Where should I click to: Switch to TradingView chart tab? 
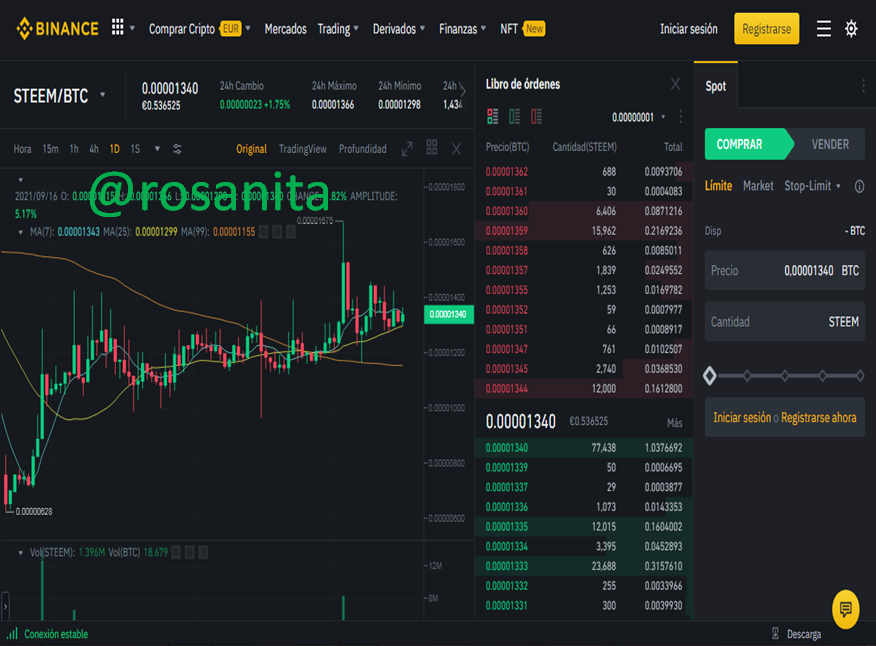click(x=303, y=149)
